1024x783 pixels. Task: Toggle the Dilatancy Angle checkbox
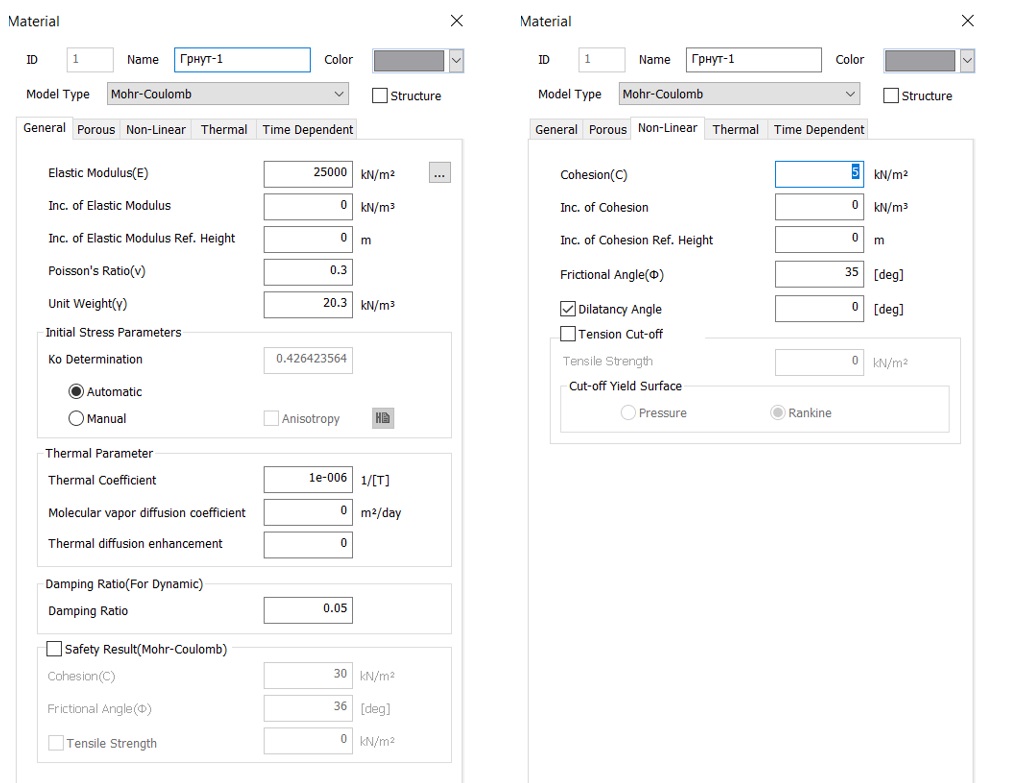(568, 309)
